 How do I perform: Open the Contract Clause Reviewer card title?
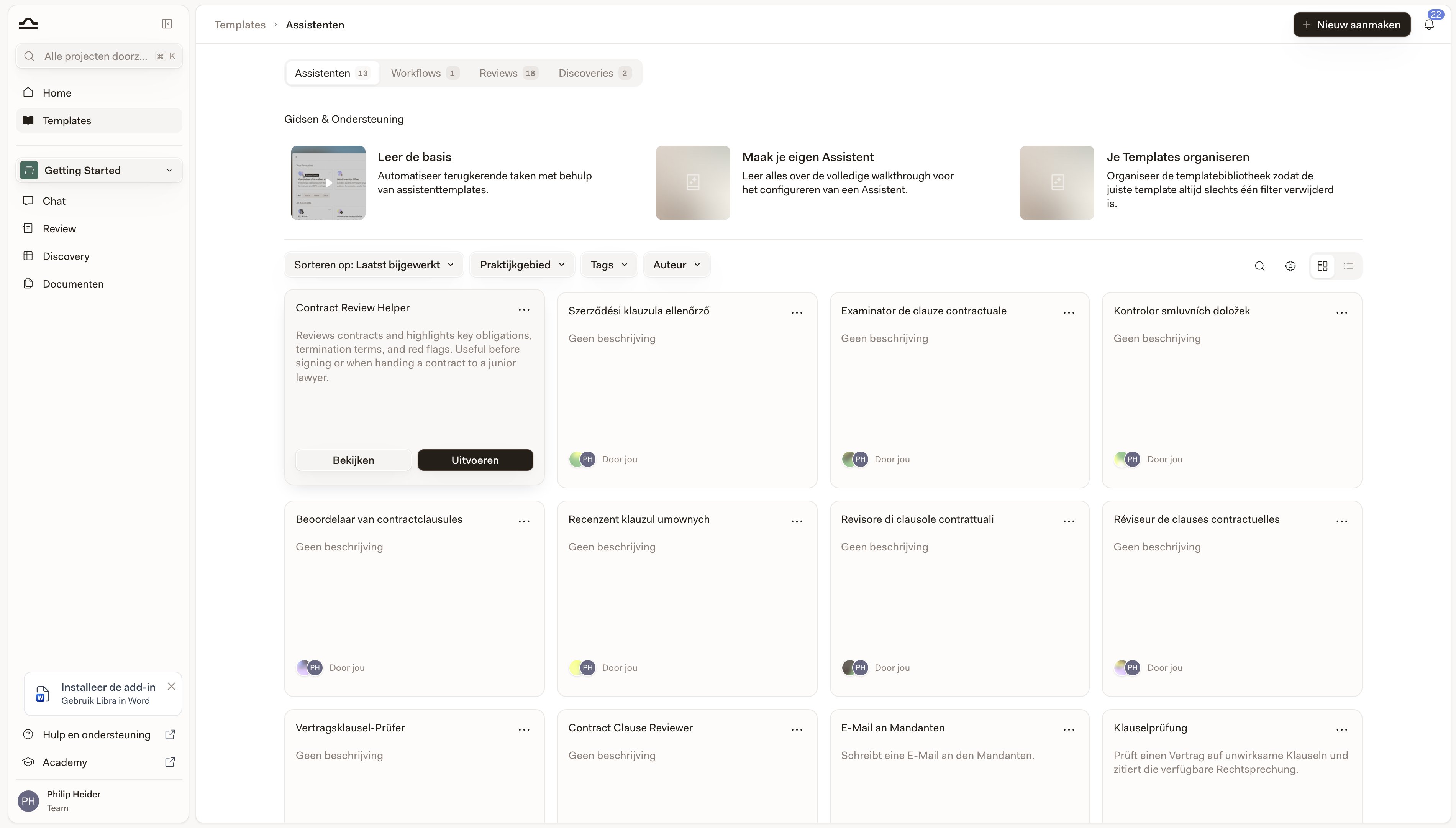(x=630, y=728)
